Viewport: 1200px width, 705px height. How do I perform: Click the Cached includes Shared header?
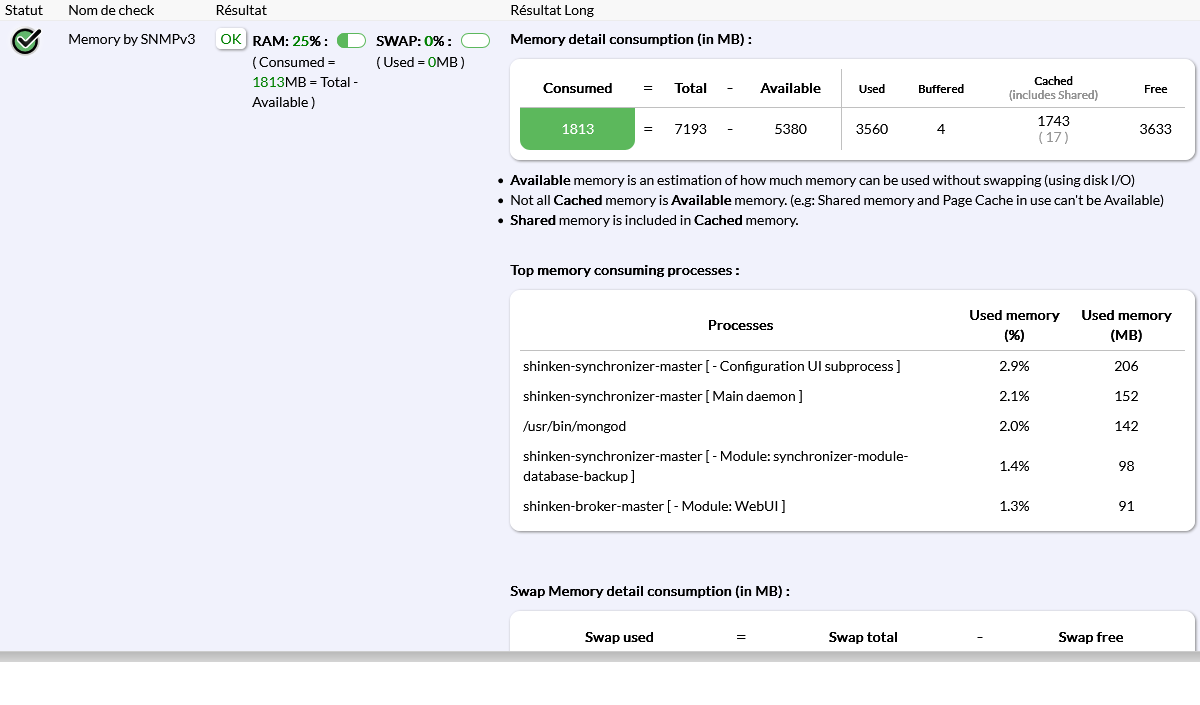click(1053, 88)
